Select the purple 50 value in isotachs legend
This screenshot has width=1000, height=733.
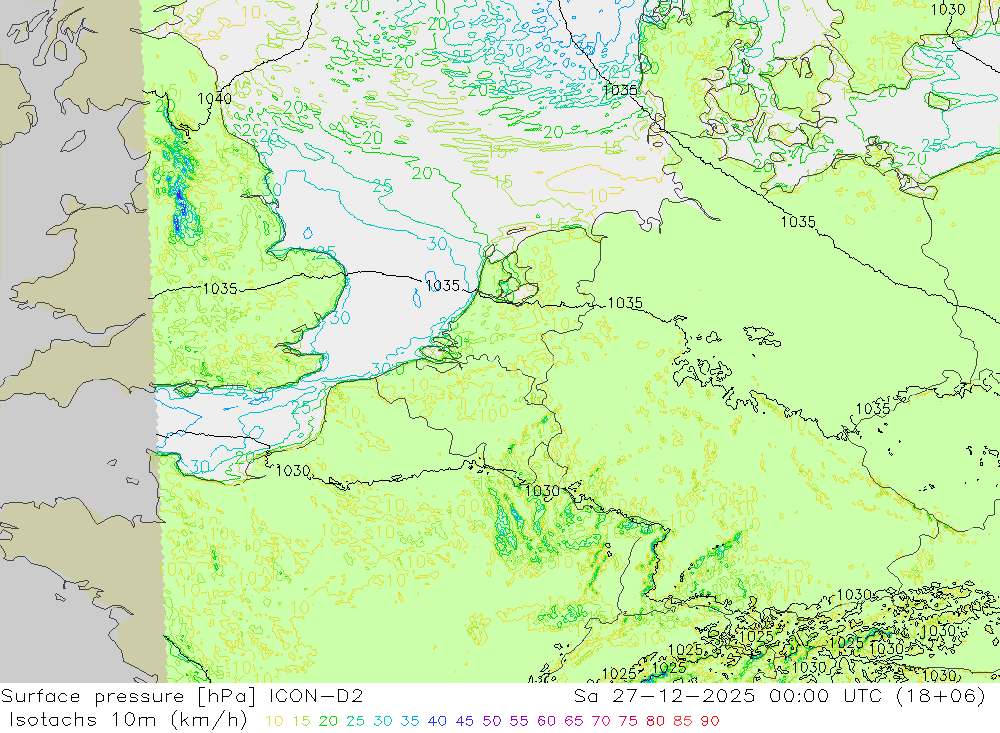pos(492,721)
